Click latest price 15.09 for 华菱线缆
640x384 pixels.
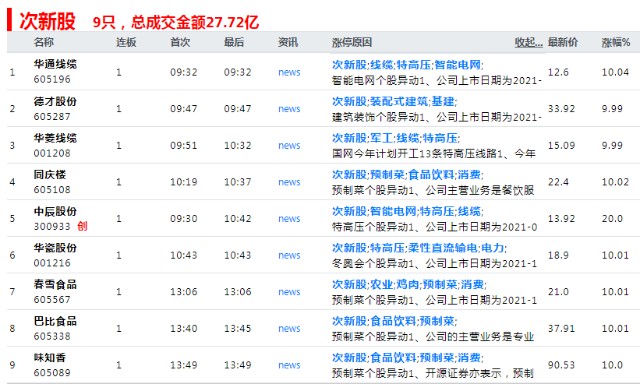tap(561, 146)
